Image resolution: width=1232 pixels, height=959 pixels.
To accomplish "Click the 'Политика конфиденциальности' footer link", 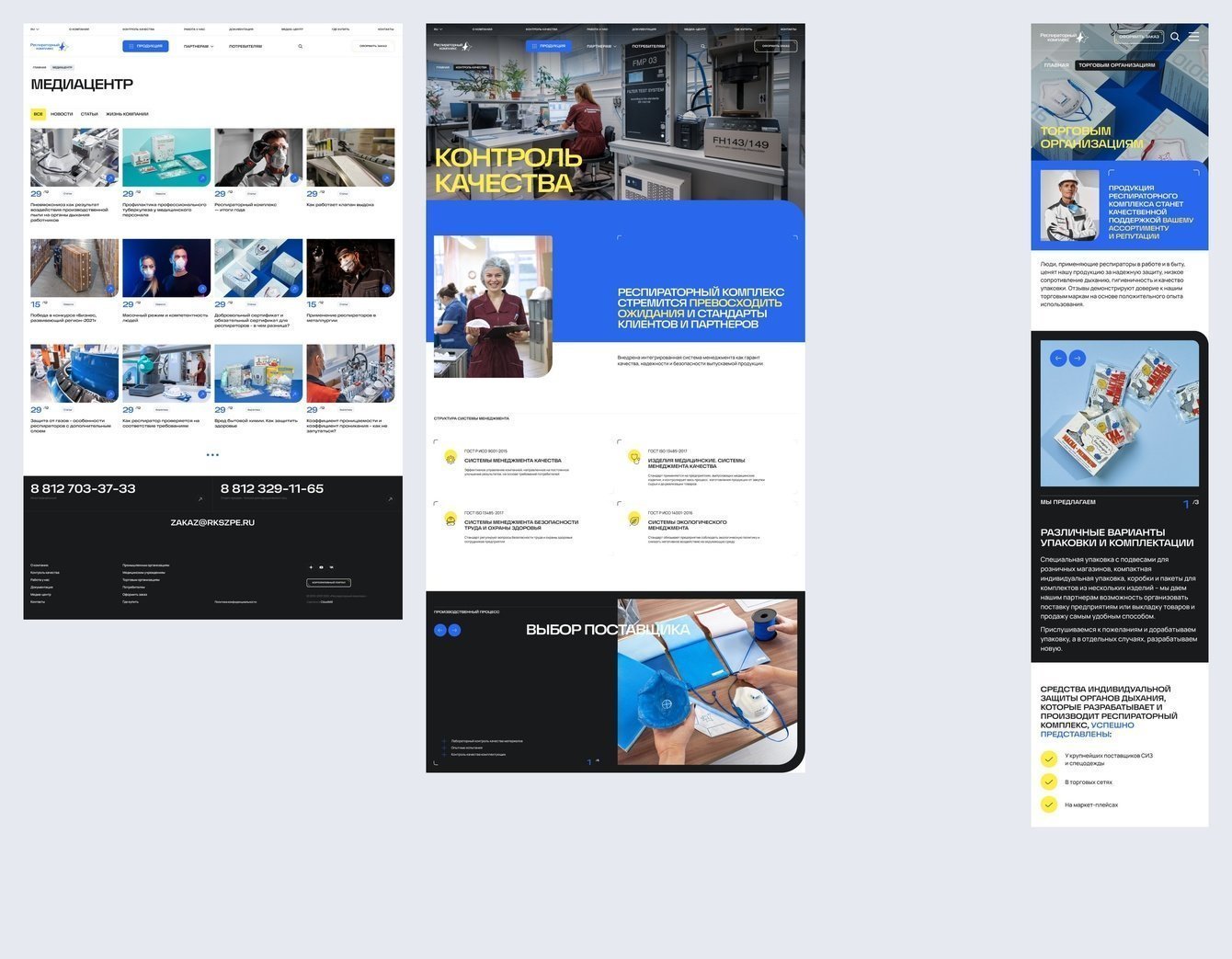I will point(235,601).
